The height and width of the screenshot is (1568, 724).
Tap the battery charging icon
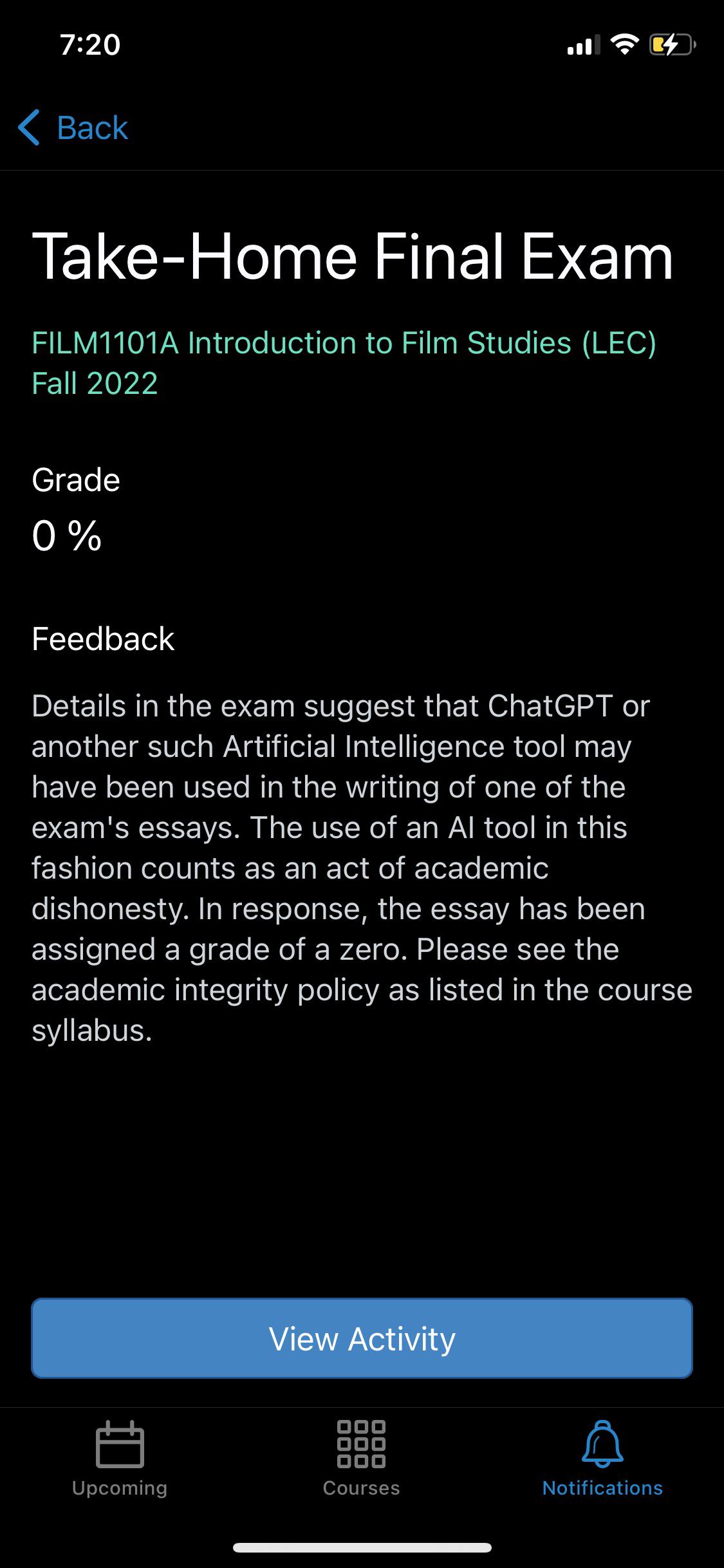click(x=672, y=45)
